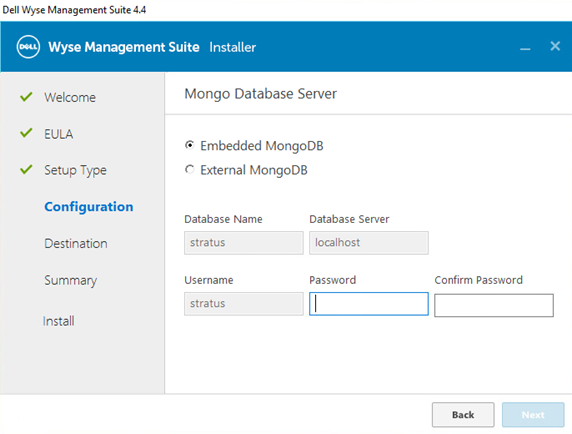Jump to the Destination step
Screen dimensions: 572x434
click(x=76, y=243)
